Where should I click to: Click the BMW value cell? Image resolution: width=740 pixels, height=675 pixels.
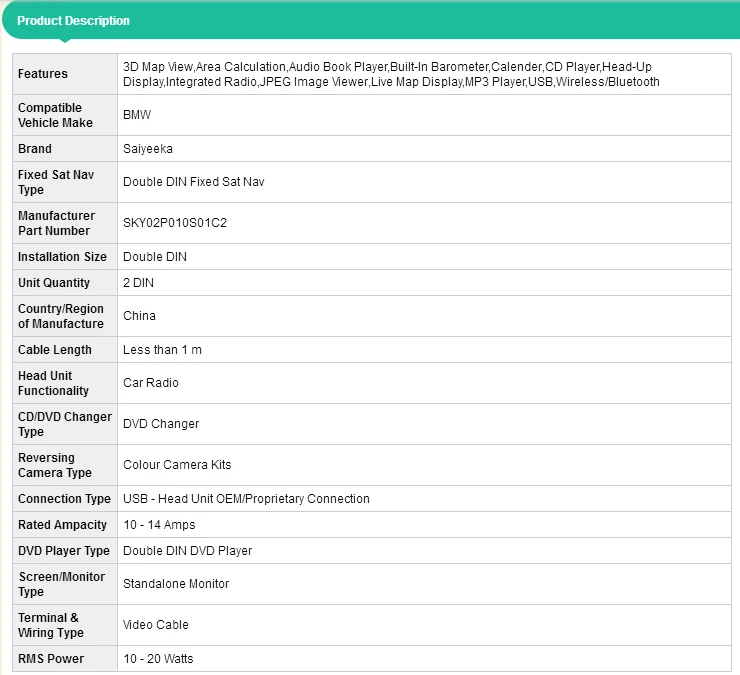coord(424,115)
